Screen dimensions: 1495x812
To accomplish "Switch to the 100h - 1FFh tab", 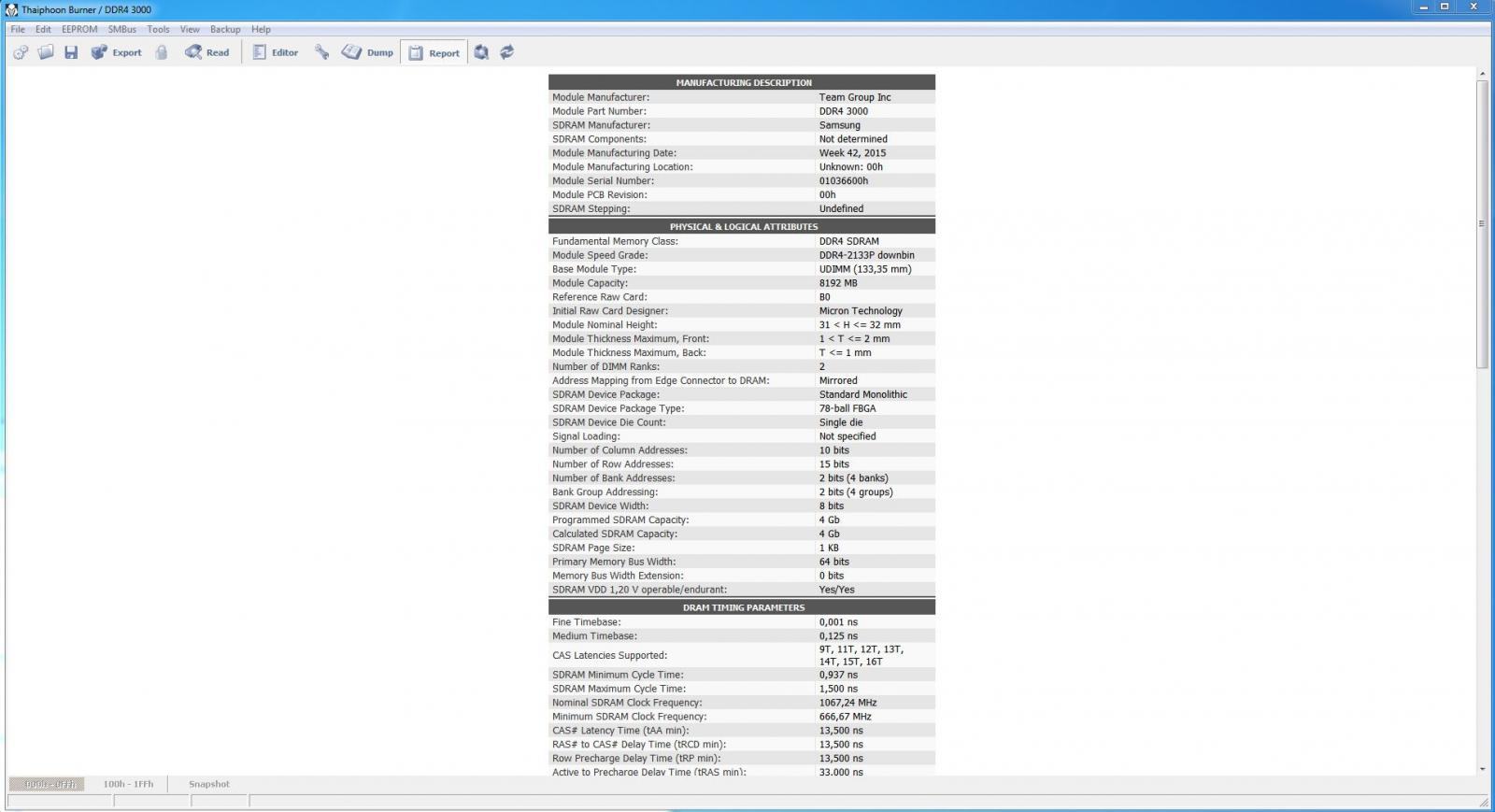I will point(128,784).
